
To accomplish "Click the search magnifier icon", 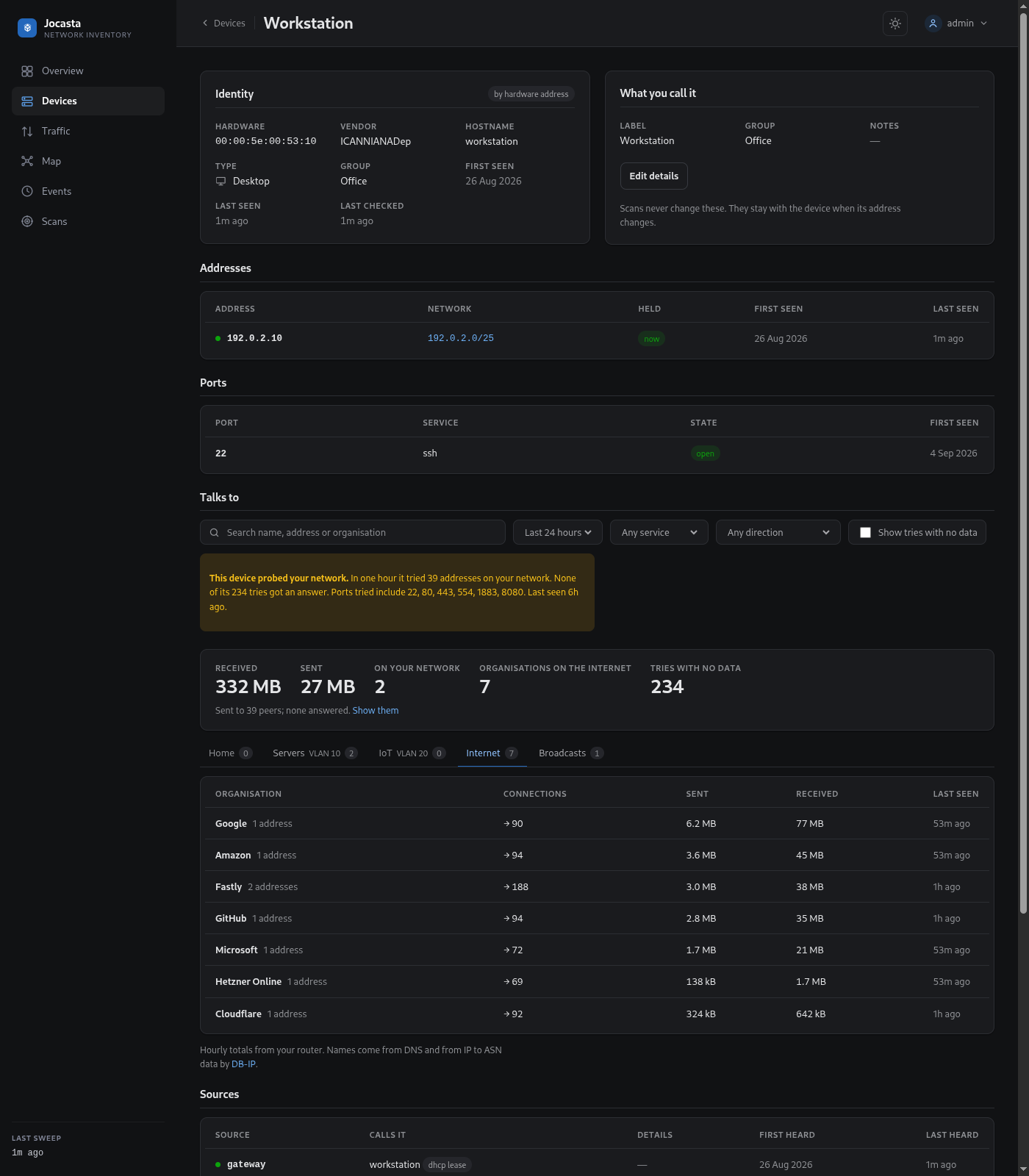I will click(x=215, y=533).
